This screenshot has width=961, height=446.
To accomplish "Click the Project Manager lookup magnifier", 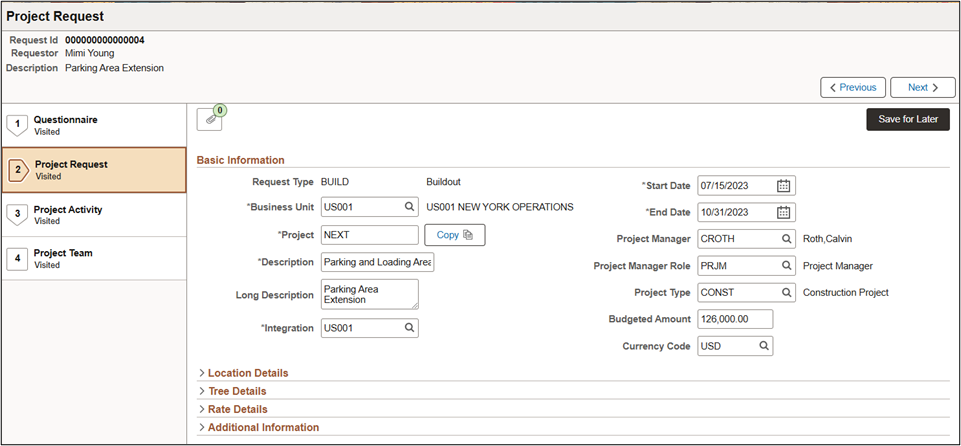I will point(786,239).
